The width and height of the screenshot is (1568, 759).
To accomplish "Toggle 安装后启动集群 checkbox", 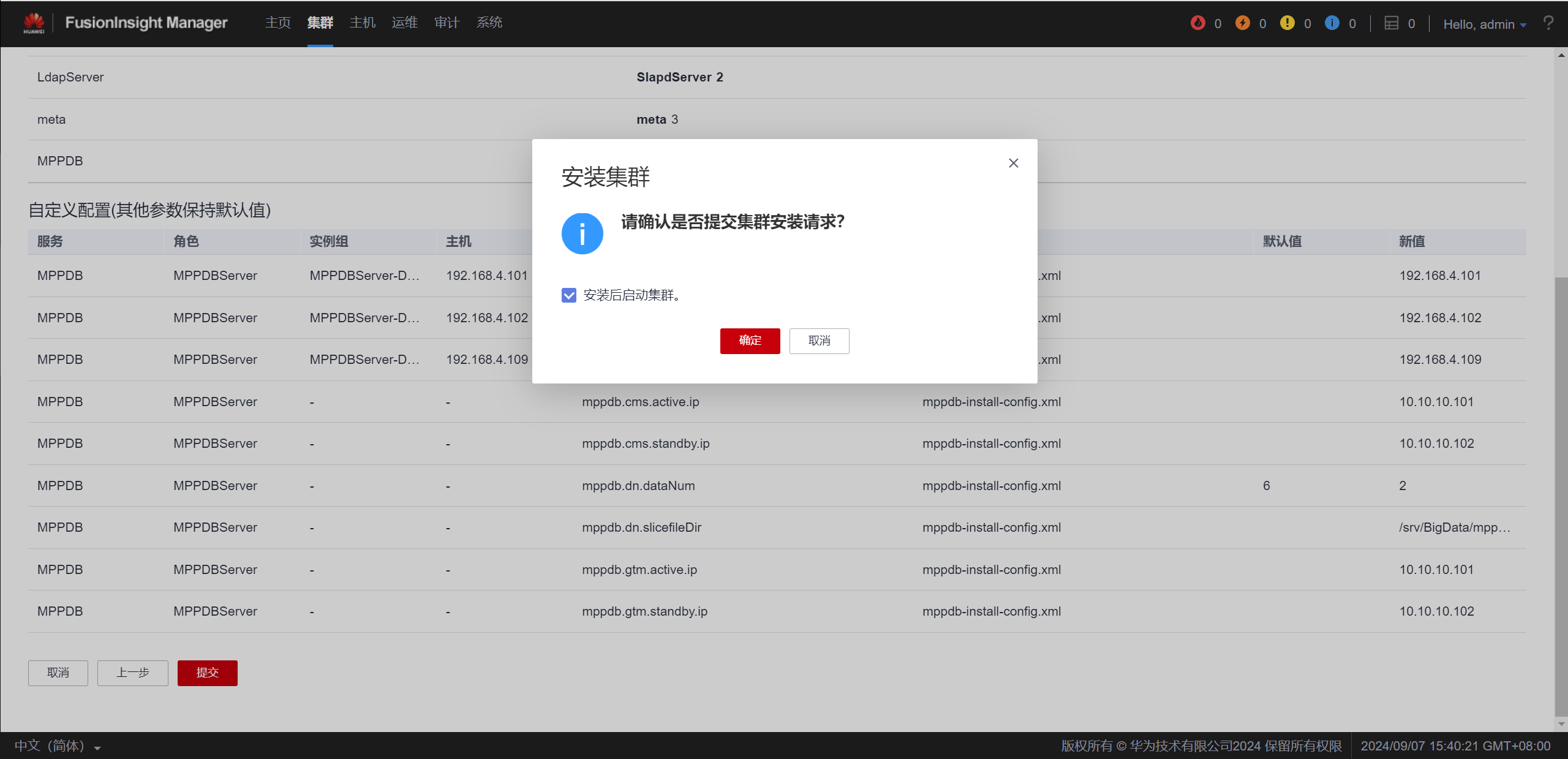I will (x=569, y=295).
